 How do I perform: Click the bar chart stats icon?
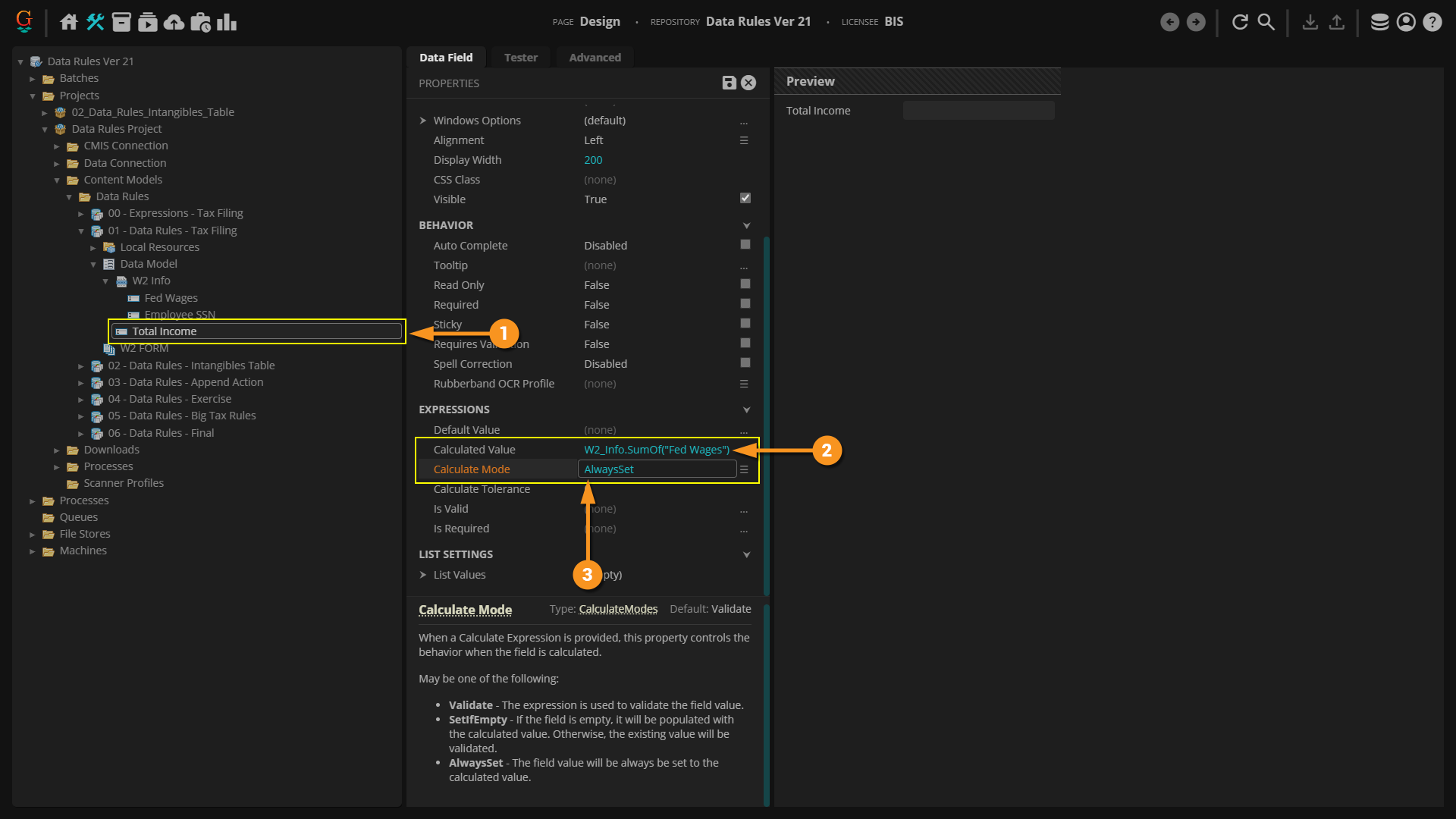pos(227,22)
